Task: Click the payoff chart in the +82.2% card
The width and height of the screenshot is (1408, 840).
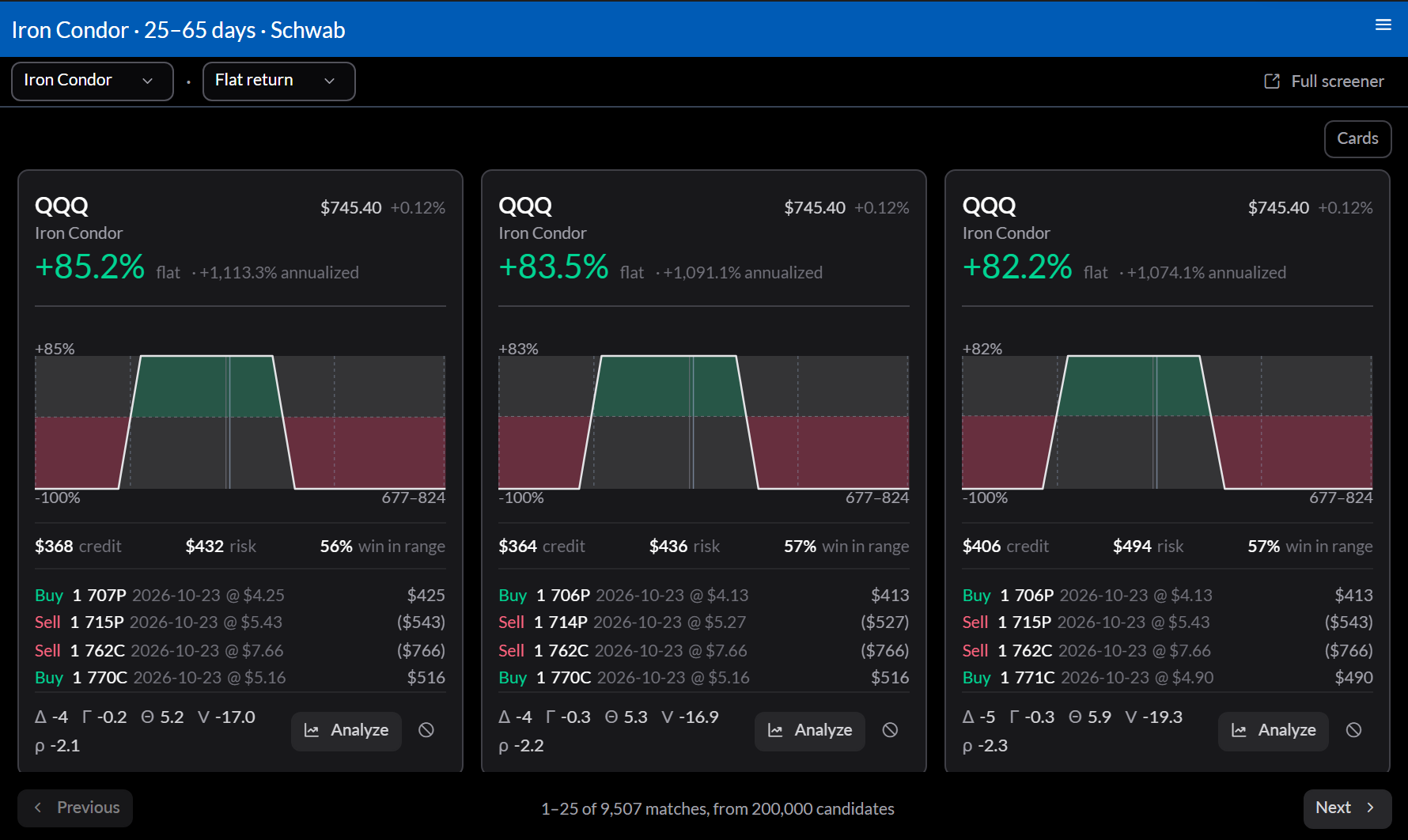Action: (1168, 422)
